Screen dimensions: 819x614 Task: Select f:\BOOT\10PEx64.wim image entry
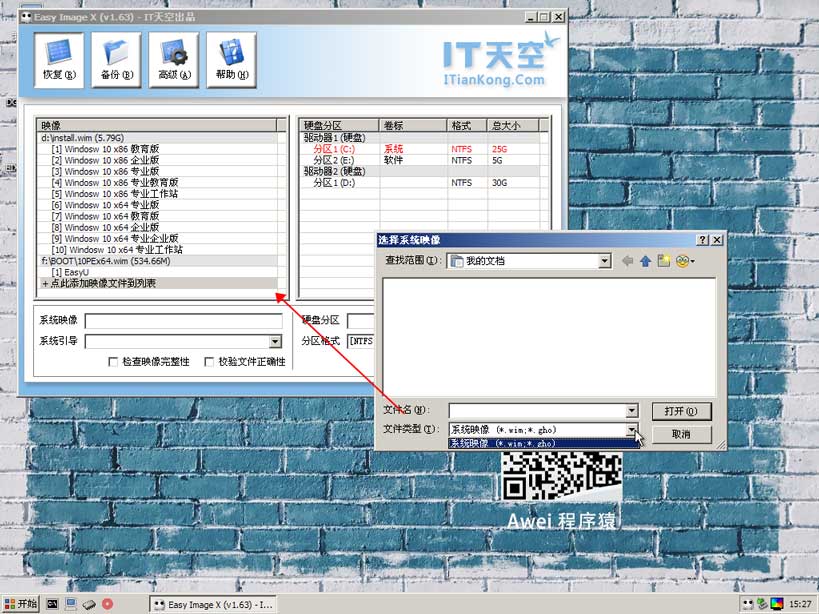click(x=157, y=261)
